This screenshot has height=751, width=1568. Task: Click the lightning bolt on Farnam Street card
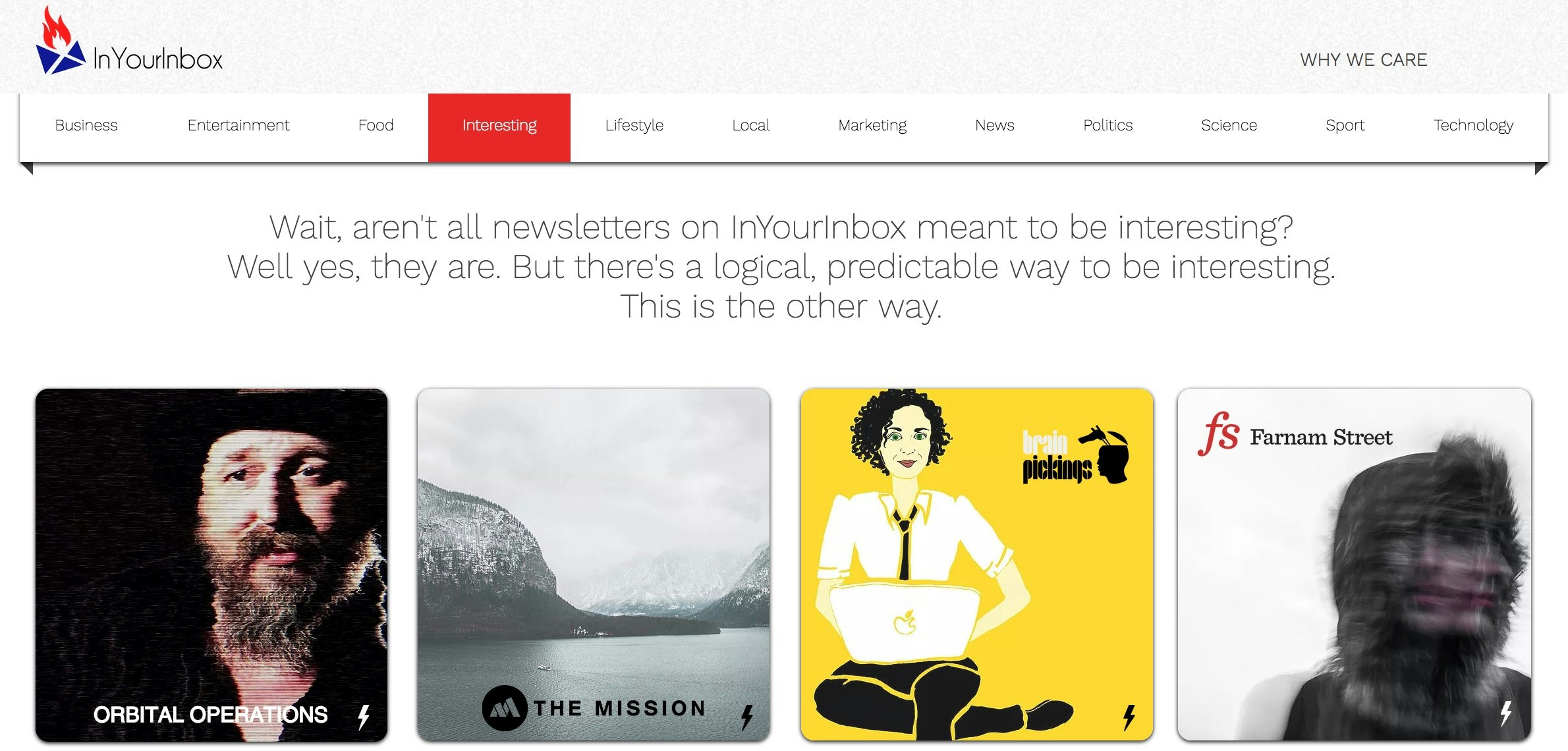point(1506,713)
